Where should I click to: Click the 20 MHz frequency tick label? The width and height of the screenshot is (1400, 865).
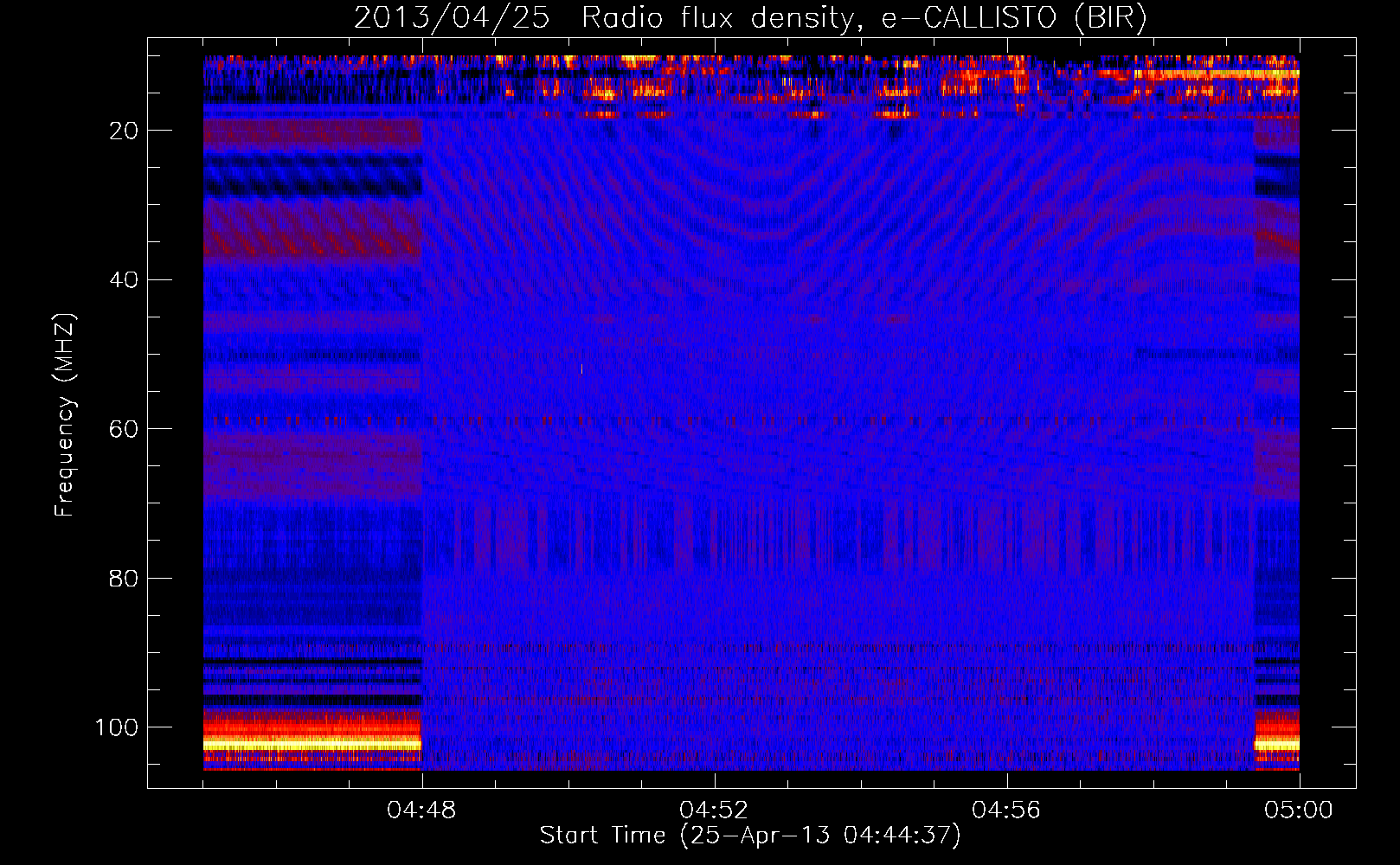click(124, 131)
